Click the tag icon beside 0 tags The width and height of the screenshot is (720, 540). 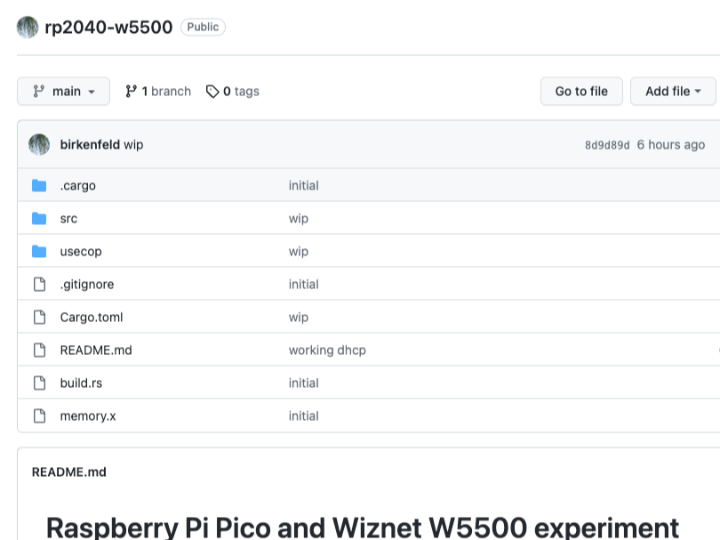click(212, 91)
